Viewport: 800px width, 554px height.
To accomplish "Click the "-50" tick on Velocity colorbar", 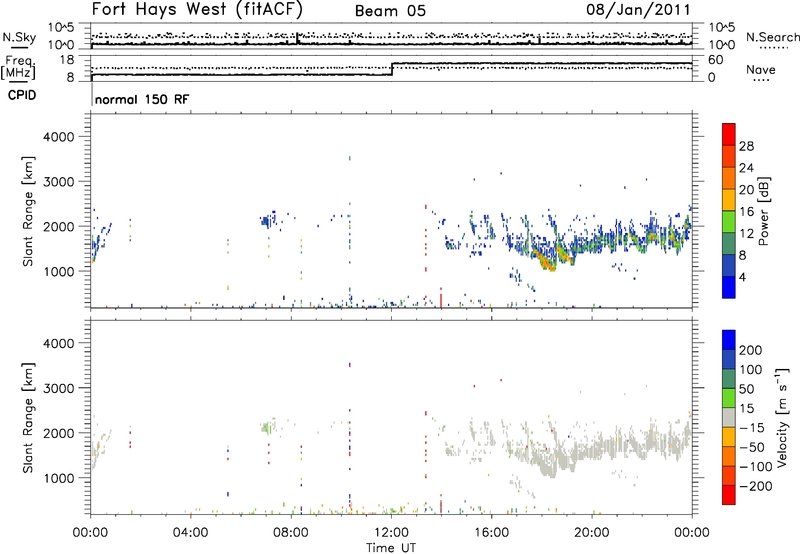I will (752, 447).
